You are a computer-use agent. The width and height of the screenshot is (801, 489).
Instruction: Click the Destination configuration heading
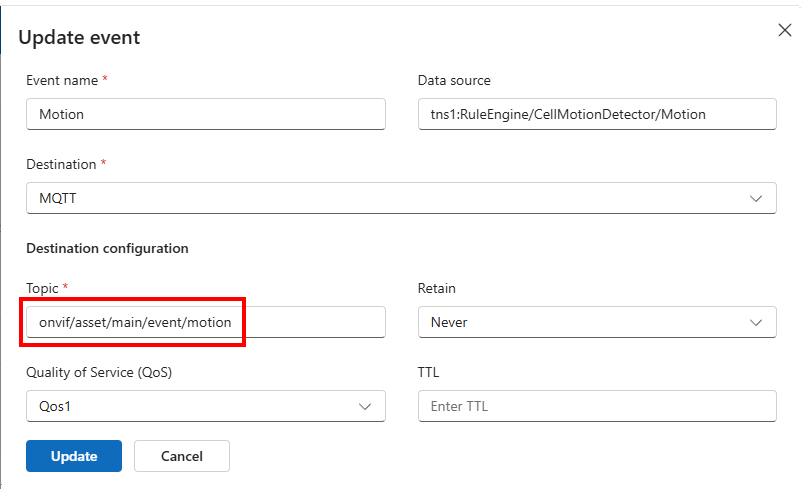click(107, 248)
